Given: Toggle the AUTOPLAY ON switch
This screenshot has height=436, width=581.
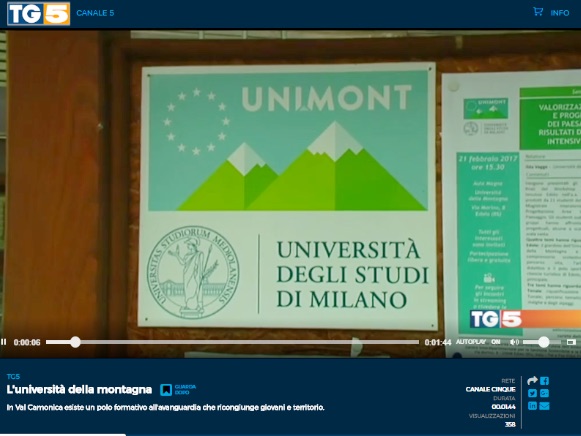Looking at the screenshot, I should (x=478, y=342).
